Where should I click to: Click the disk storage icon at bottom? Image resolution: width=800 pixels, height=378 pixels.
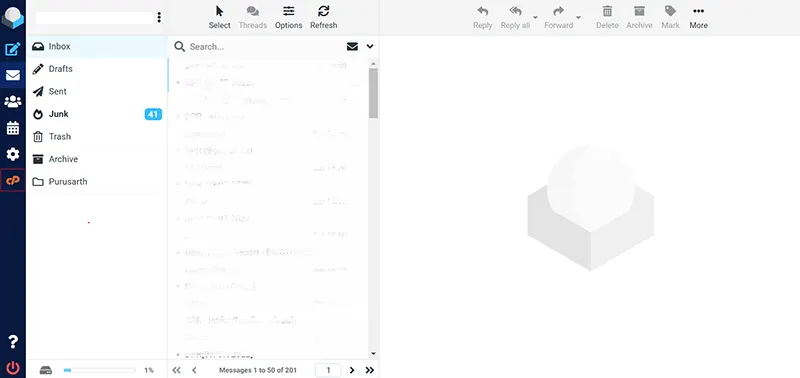click(x=46, y=370)
